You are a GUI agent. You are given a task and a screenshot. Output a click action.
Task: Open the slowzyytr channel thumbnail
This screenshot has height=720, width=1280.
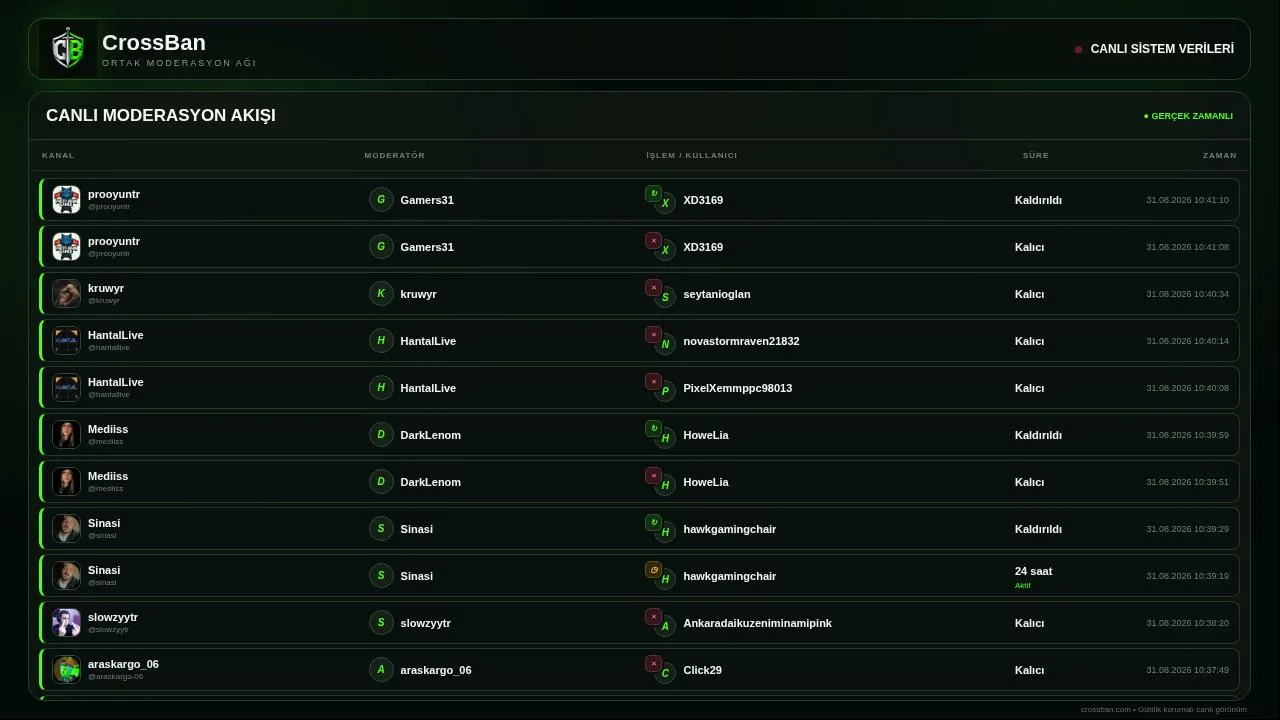coord(66,623)
